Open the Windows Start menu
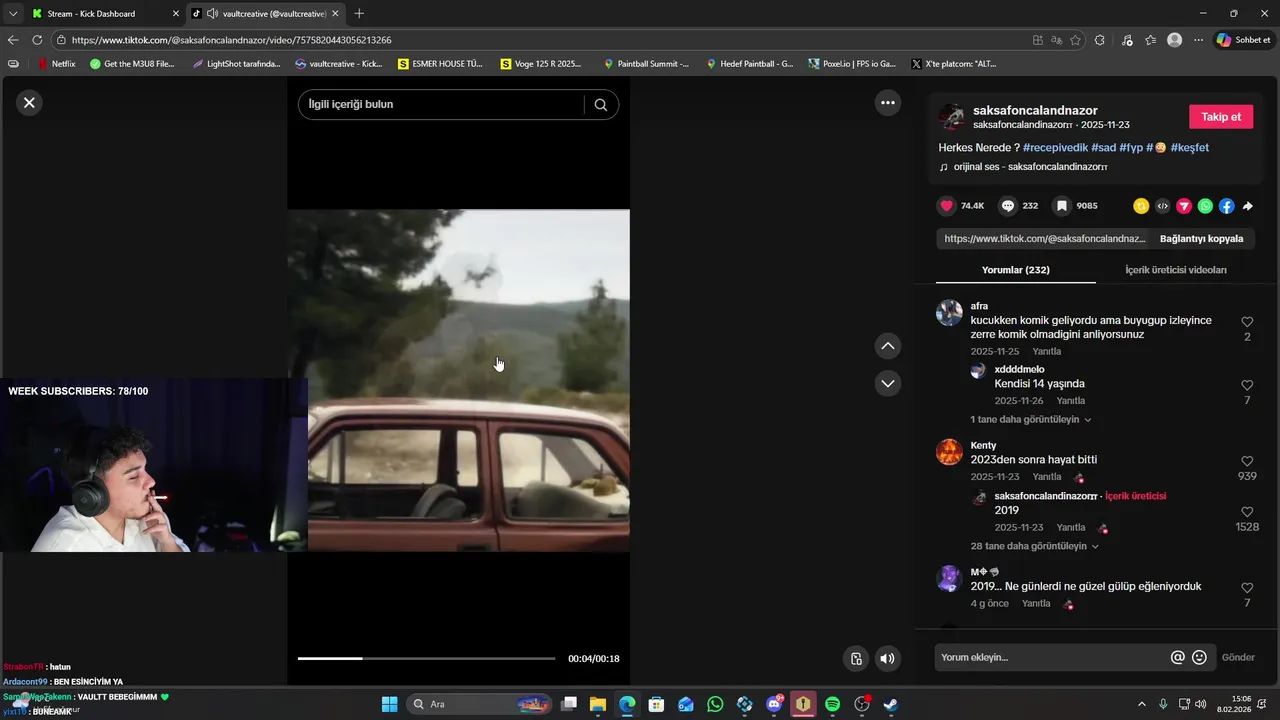This screenshot has height=720, width=1280. [389, 704]
